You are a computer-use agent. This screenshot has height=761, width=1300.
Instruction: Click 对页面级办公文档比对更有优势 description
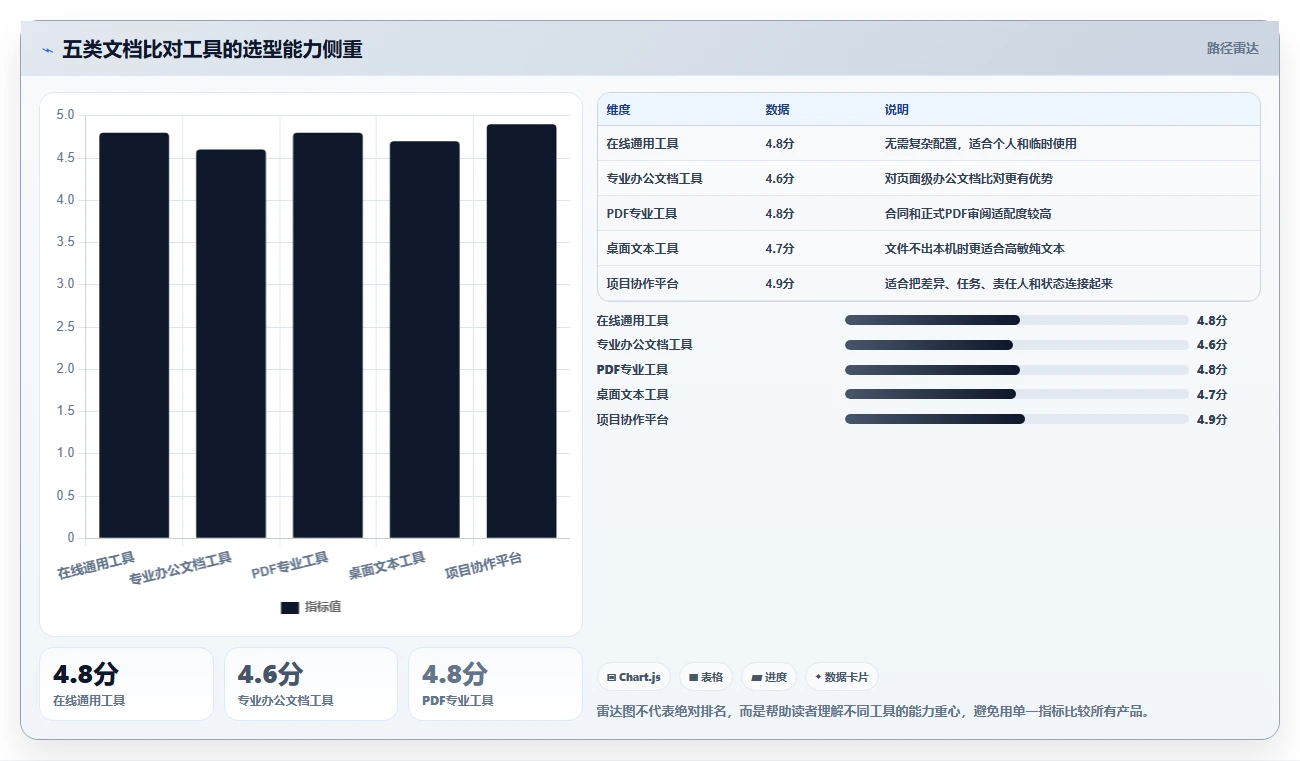[969, 179]
